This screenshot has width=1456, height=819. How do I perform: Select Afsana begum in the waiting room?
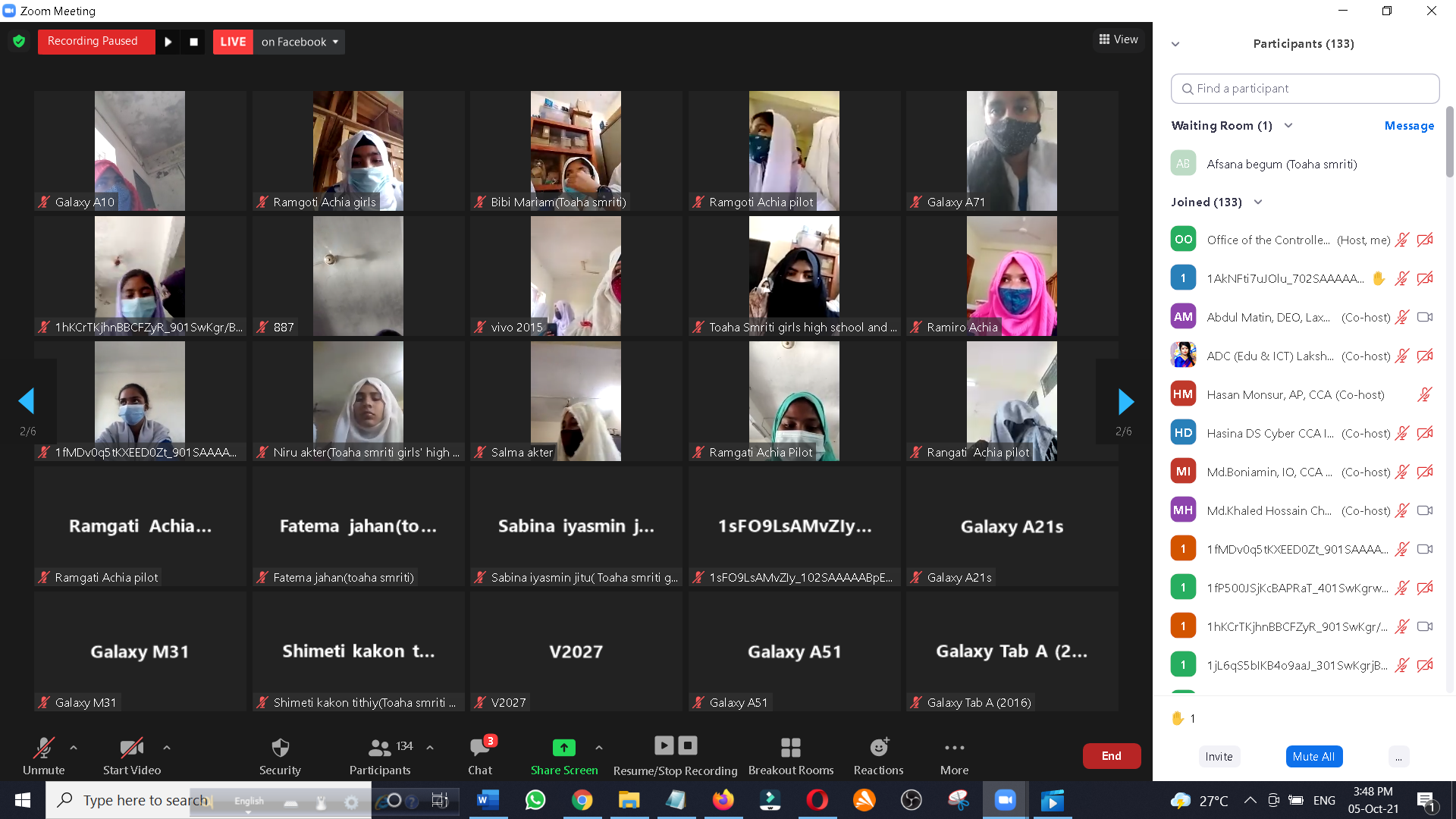point(1303,164)
